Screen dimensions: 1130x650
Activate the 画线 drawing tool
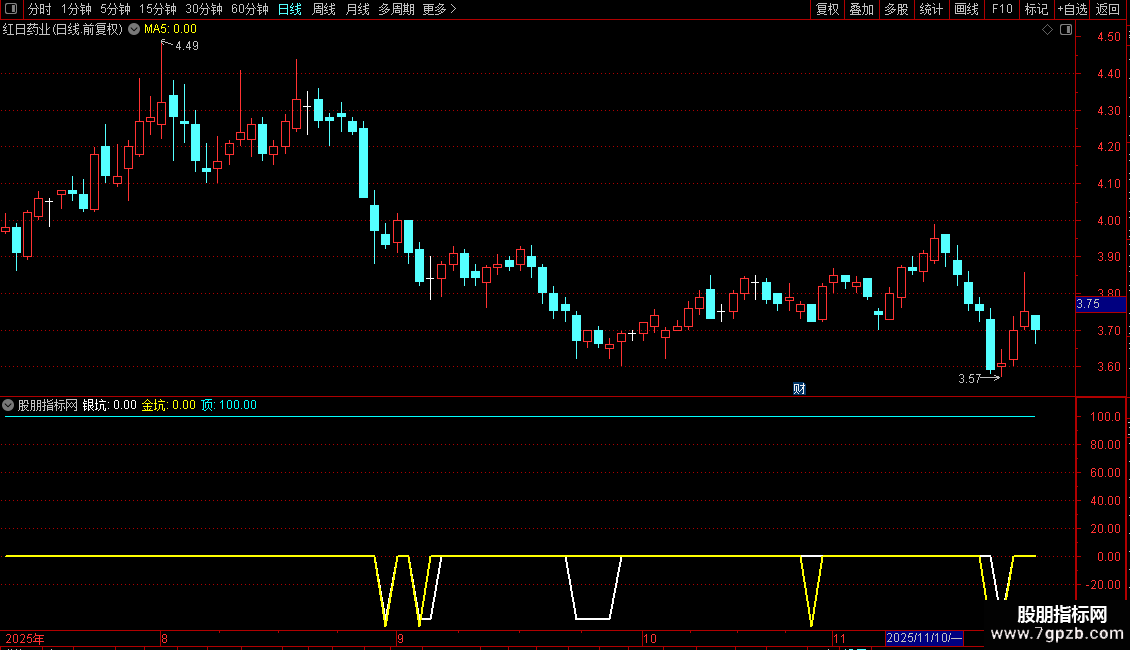pyautogui.click(x=966, y=9)
